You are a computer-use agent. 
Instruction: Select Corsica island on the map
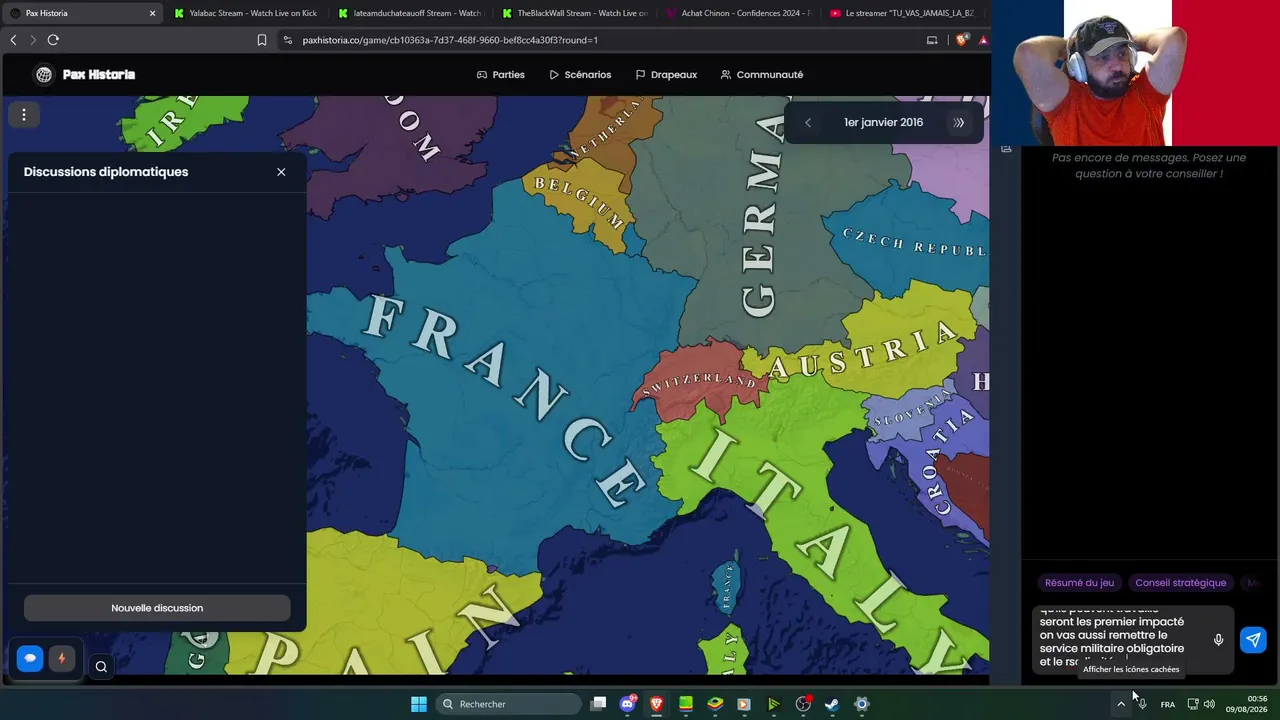[725, 586]
